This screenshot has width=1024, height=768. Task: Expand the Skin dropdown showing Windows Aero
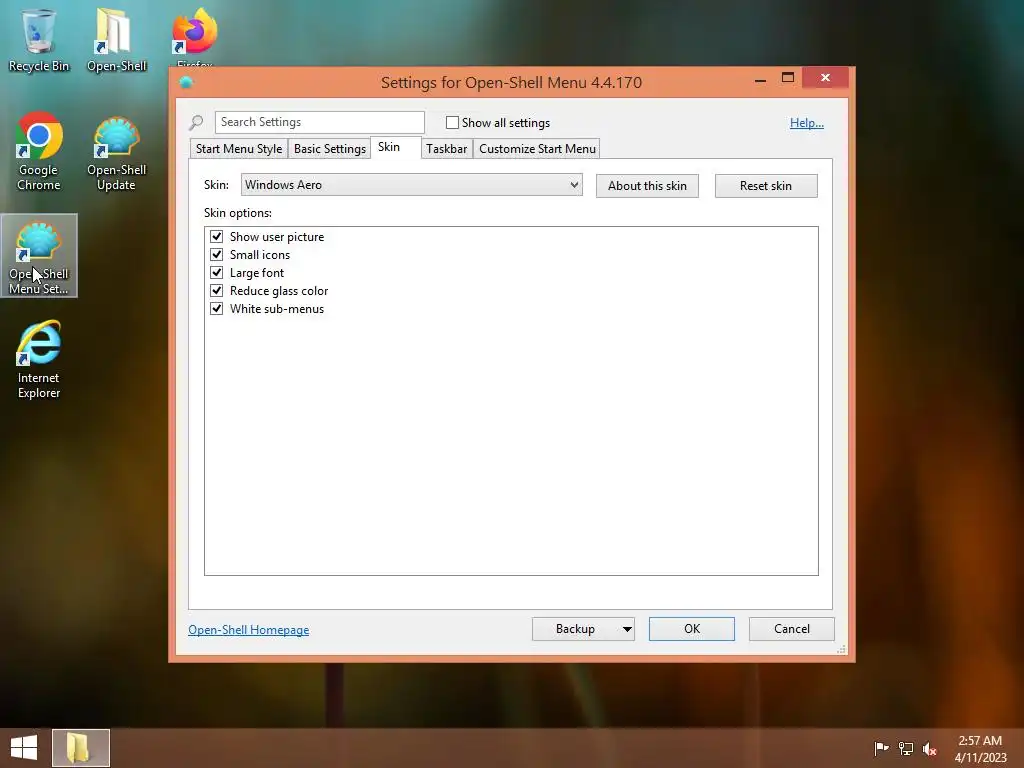[411, 185]
